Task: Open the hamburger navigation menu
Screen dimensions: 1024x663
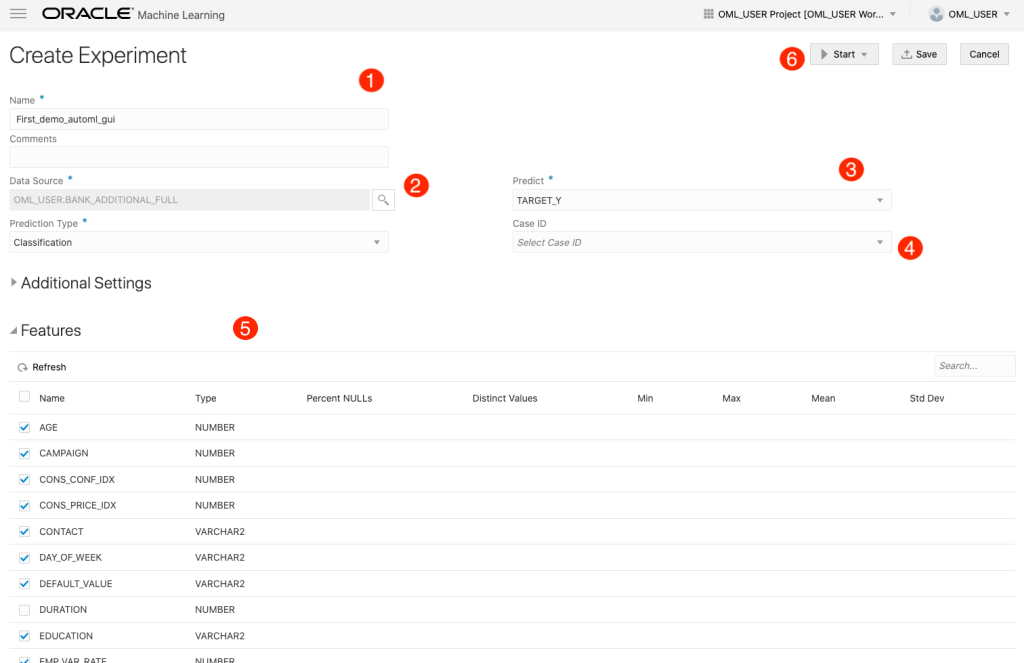Action: tap(18, 14)
